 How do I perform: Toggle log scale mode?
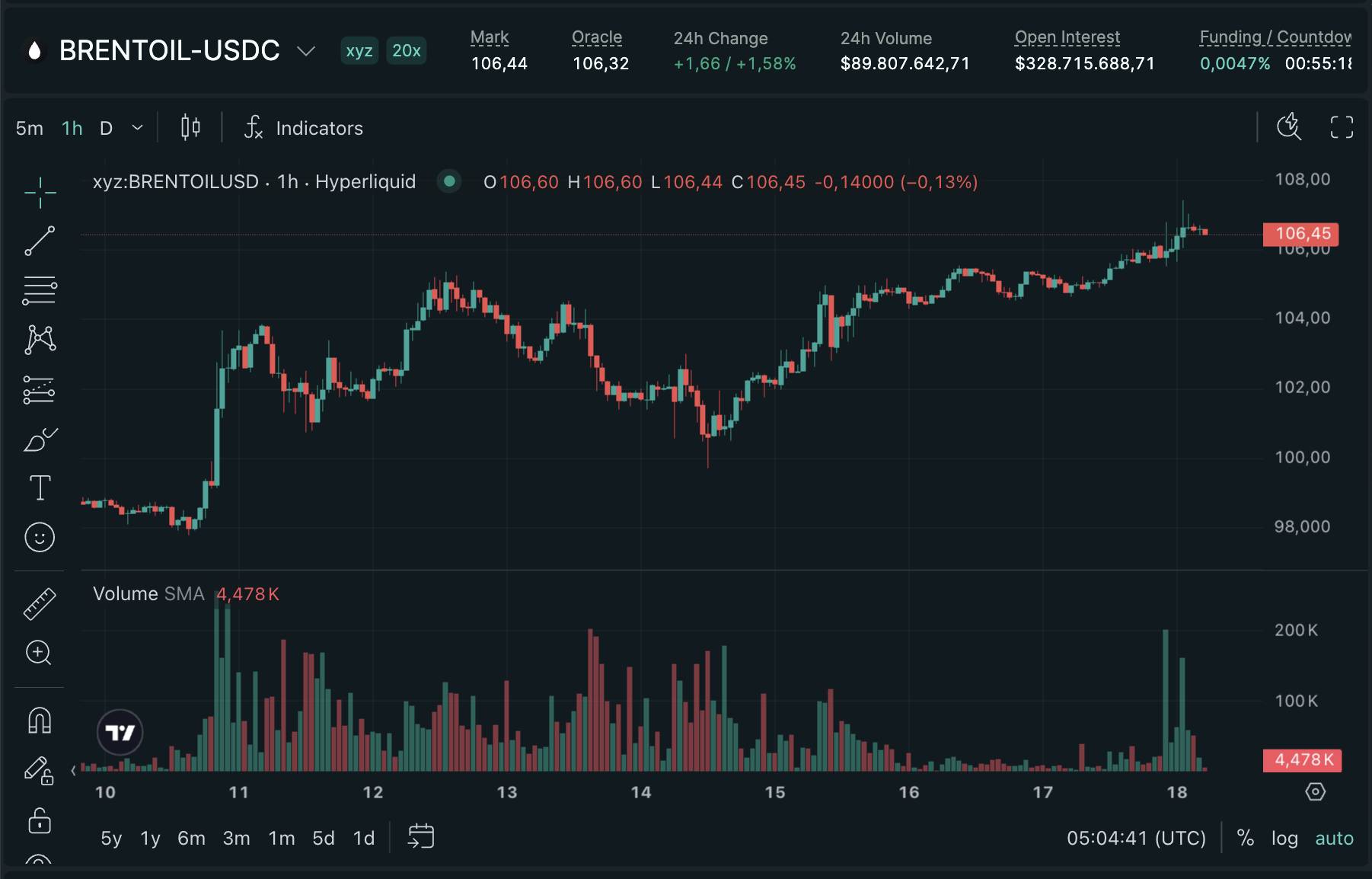tap(1284, 838)
